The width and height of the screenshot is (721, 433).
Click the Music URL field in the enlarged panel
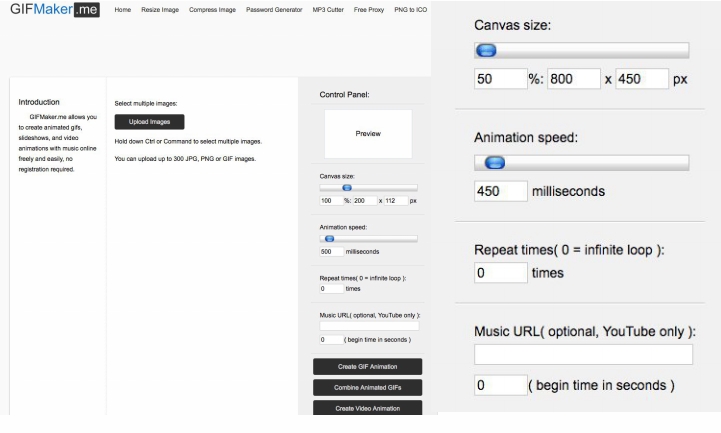(583, 354)
